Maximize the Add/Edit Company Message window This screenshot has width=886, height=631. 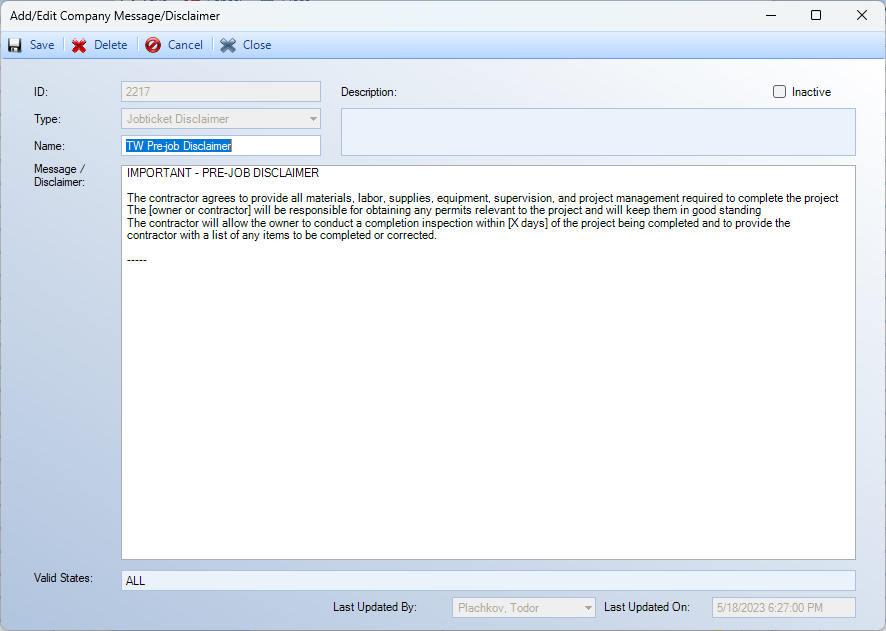(816, 15)
